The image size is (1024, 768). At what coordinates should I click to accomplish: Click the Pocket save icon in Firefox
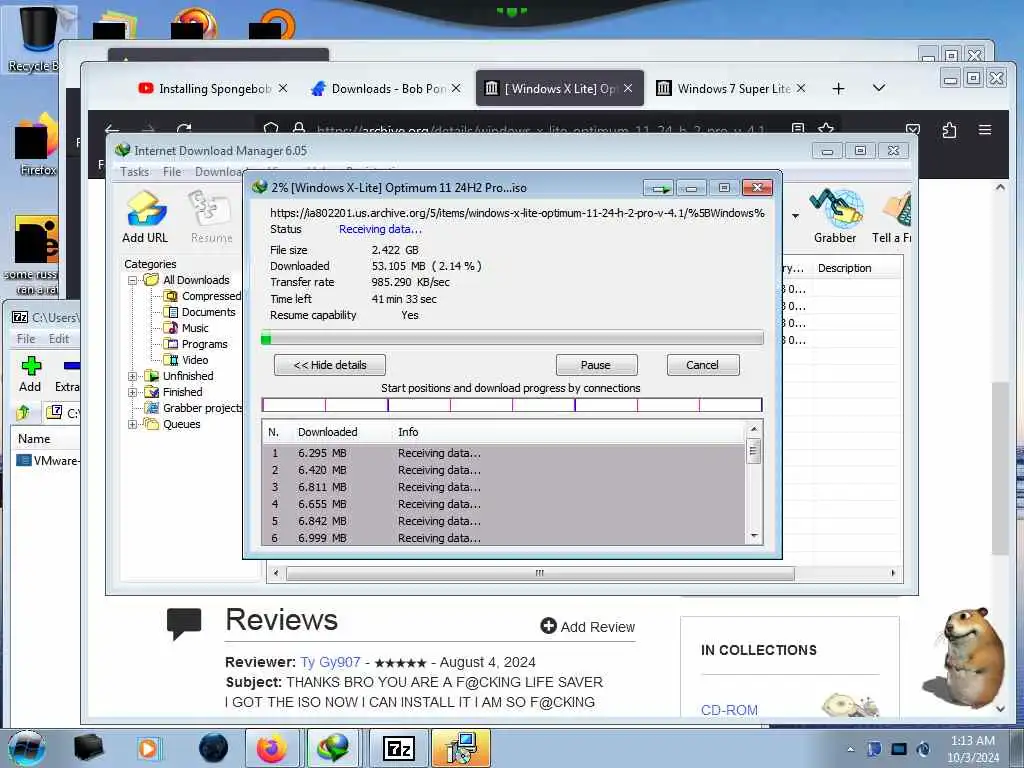(x=913, y=130)
